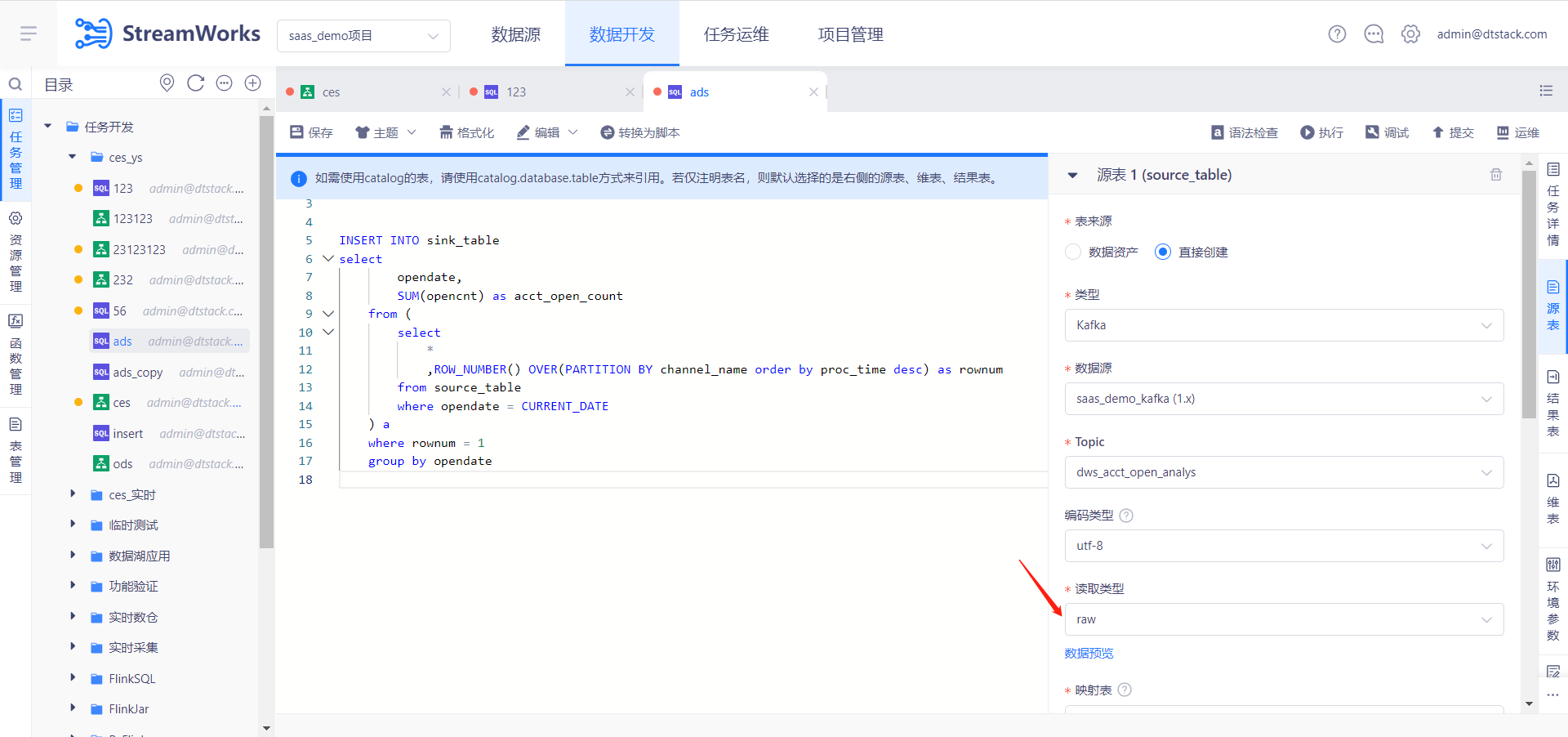Screen dimensions: 1568x737
Task: Open 函数管理 sidebar panel
Action: pos(16,355)
